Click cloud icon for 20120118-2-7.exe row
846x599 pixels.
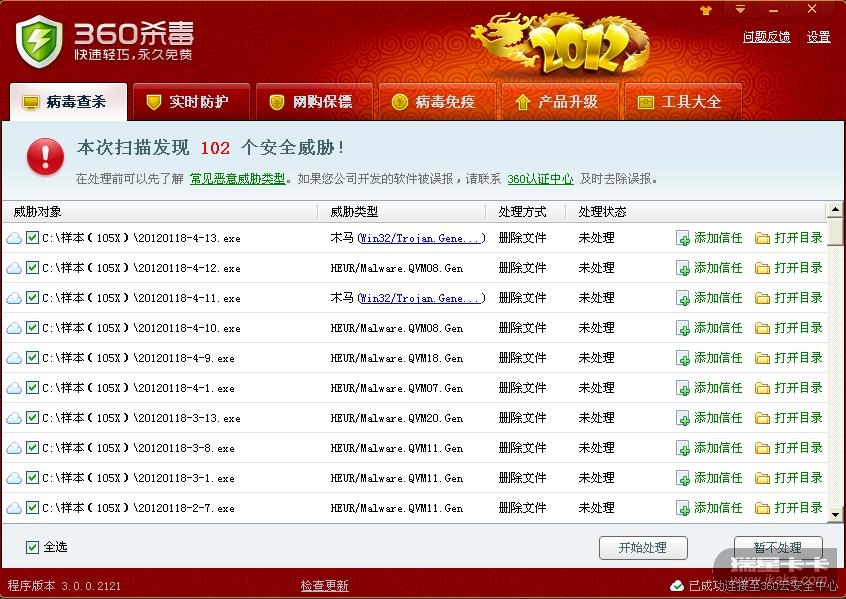[x=14, y=508]
